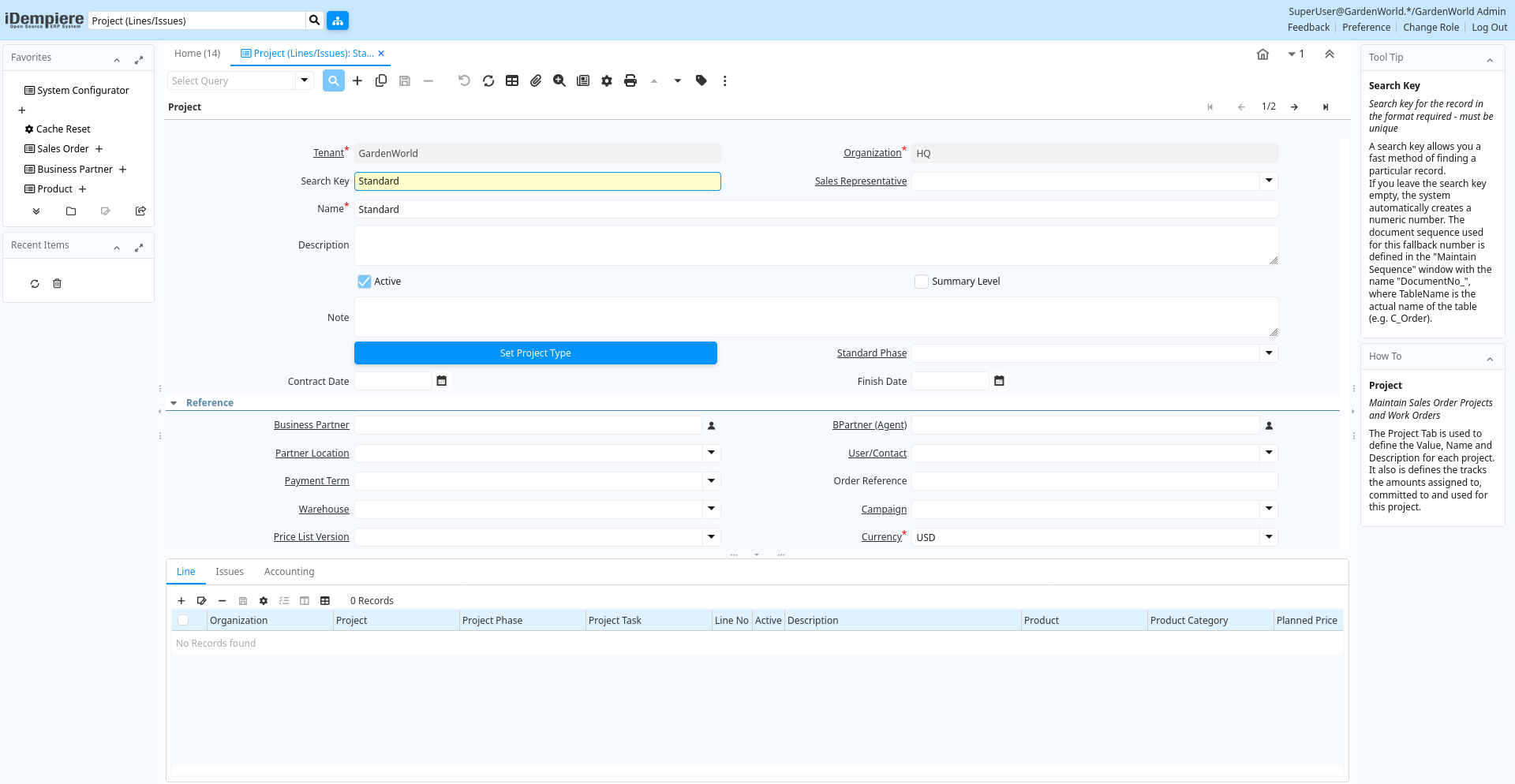Click the Attachment paperclip icon in toolbar

pyautogui.click(x=536, y=80)
